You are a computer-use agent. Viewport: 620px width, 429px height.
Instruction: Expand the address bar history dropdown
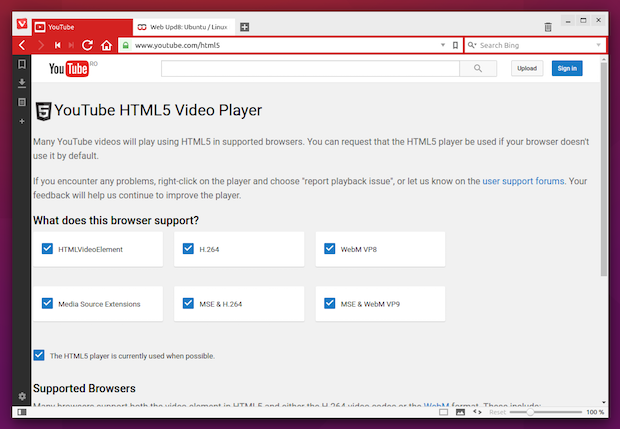[x=443, y=45]
